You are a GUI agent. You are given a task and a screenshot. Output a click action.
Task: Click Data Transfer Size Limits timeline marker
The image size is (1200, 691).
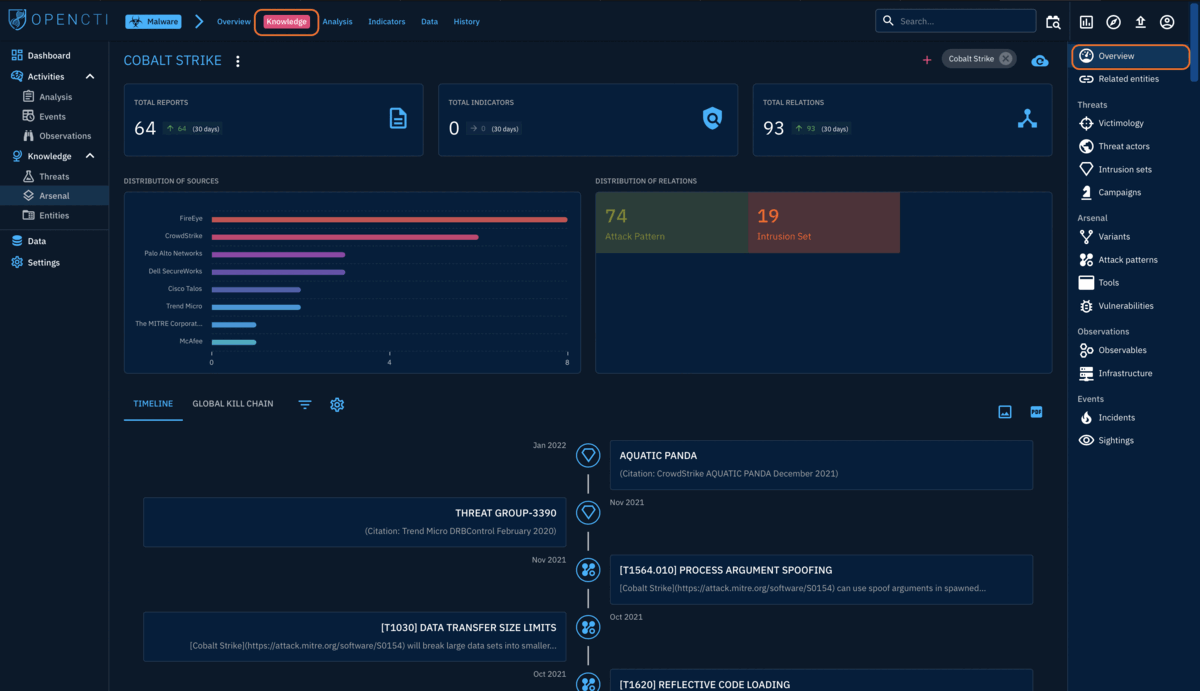[x=589, y=628]
